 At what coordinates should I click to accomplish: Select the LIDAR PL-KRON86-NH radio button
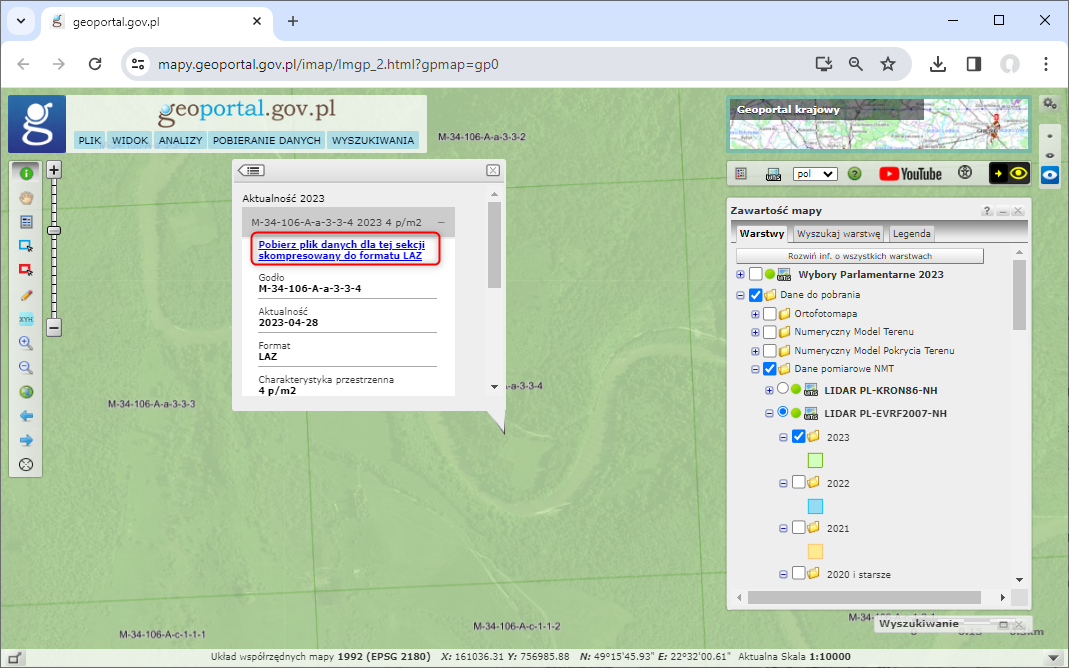783,390
